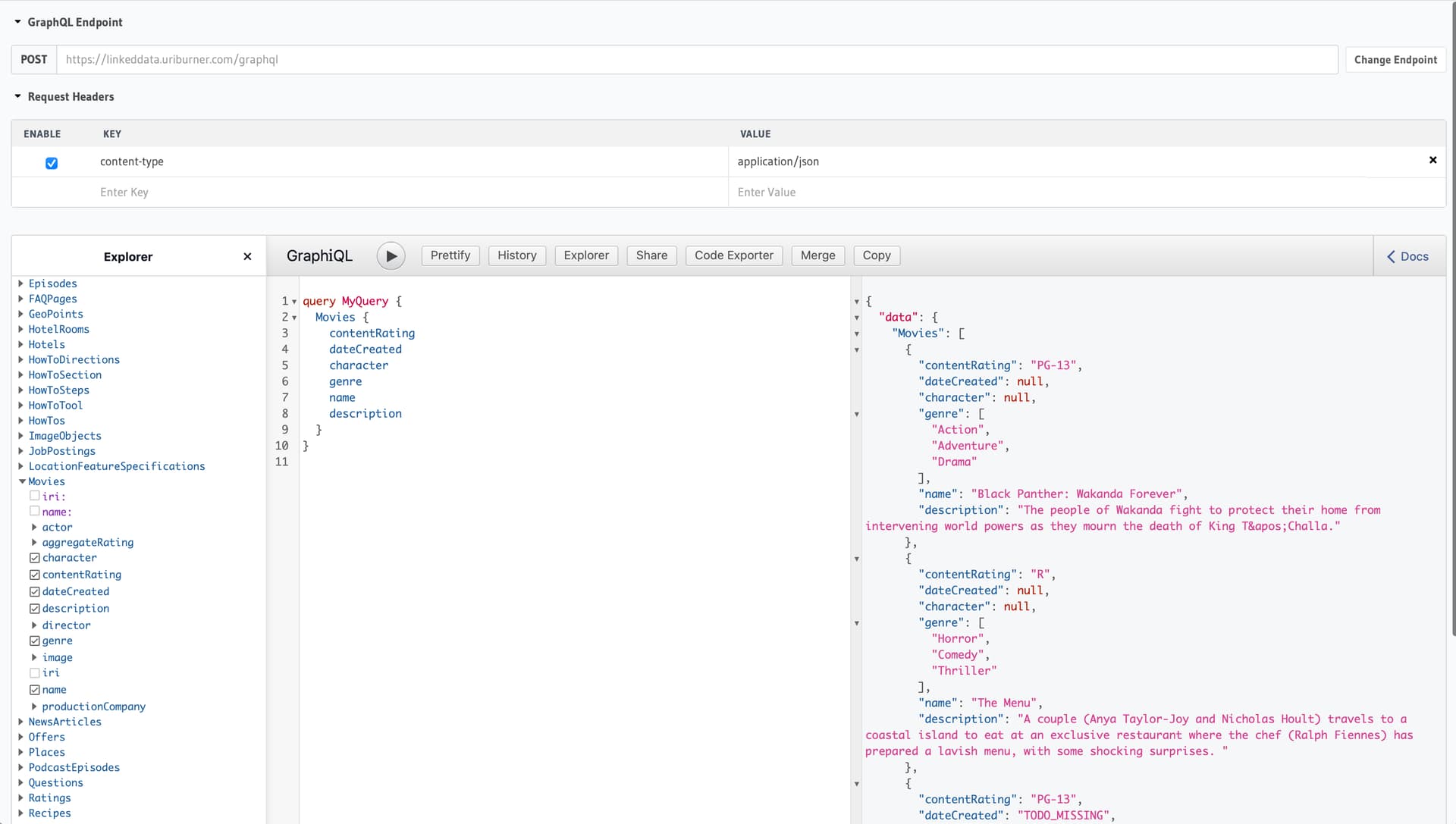
Task: Check the iri field checkbox
Action: click(35, 672)
